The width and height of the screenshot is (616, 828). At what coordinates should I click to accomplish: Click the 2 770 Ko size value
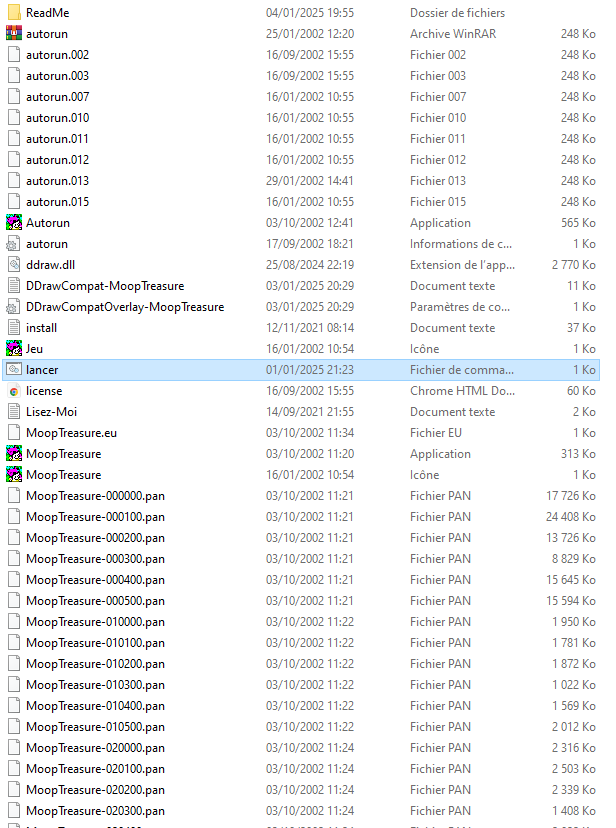(x=574, y=265)
